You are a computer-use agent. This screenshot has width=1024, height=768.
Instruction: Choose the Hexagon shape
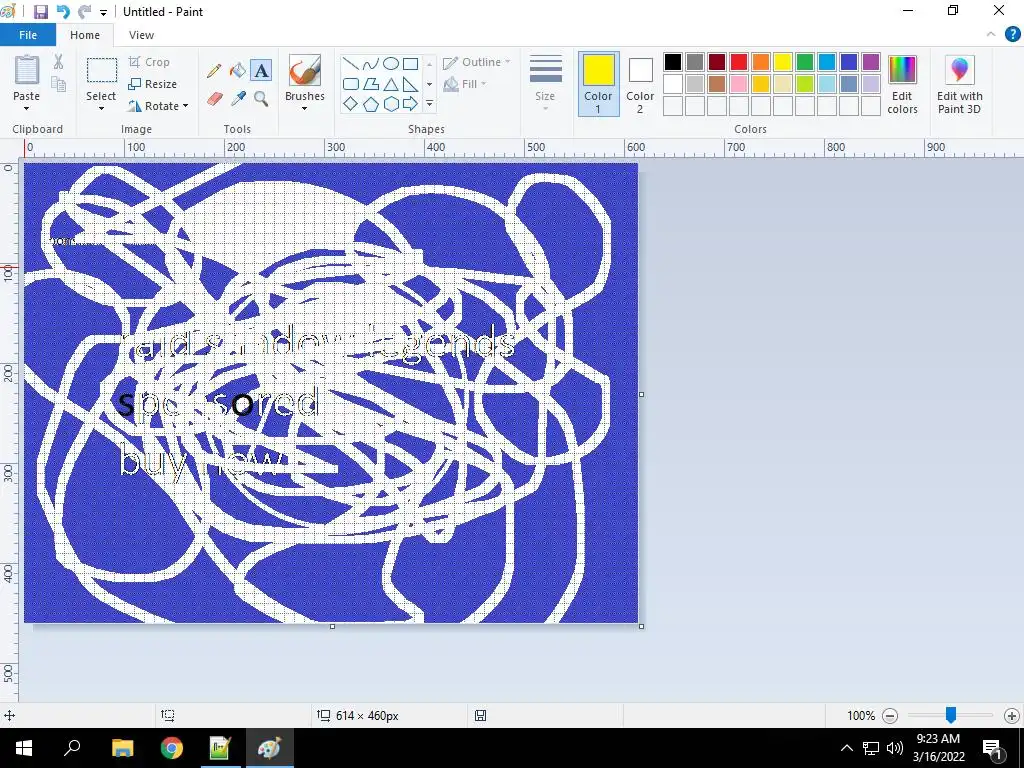click(391, 104)
